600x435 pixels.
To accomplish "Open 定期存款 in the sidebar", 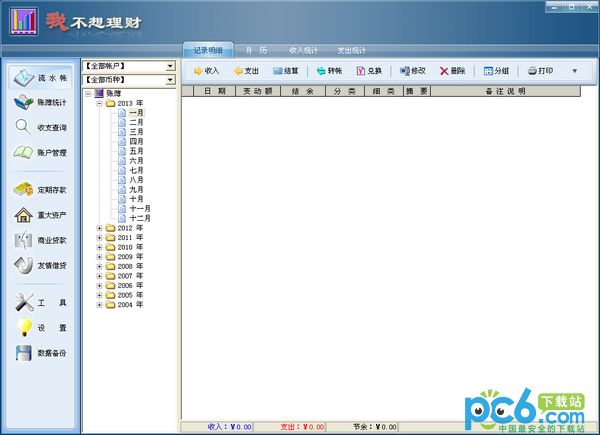I will (x=40, y=189).
